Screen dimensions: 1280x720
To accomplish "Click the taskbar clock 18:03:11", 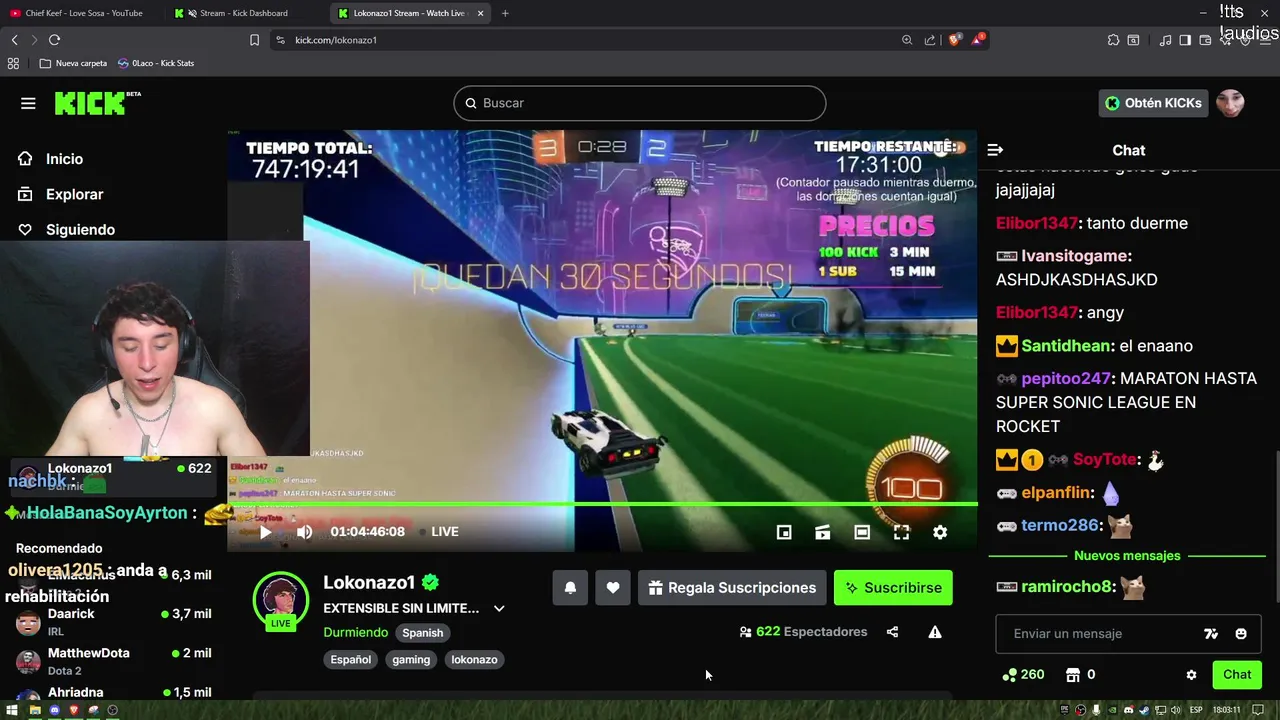I will pyautogui.click(x=1227, y=710).
